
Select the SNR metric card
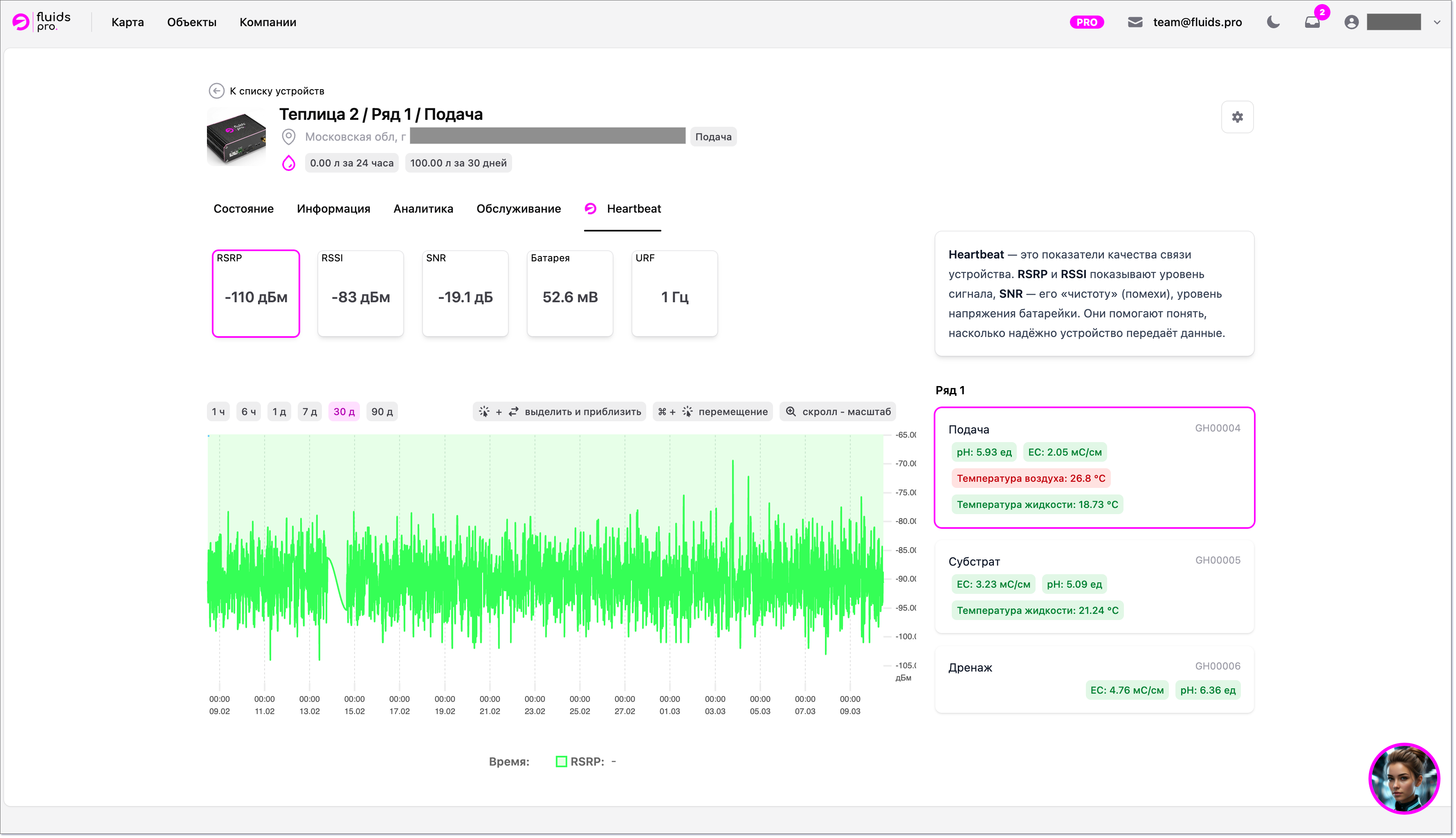[465, 294]
